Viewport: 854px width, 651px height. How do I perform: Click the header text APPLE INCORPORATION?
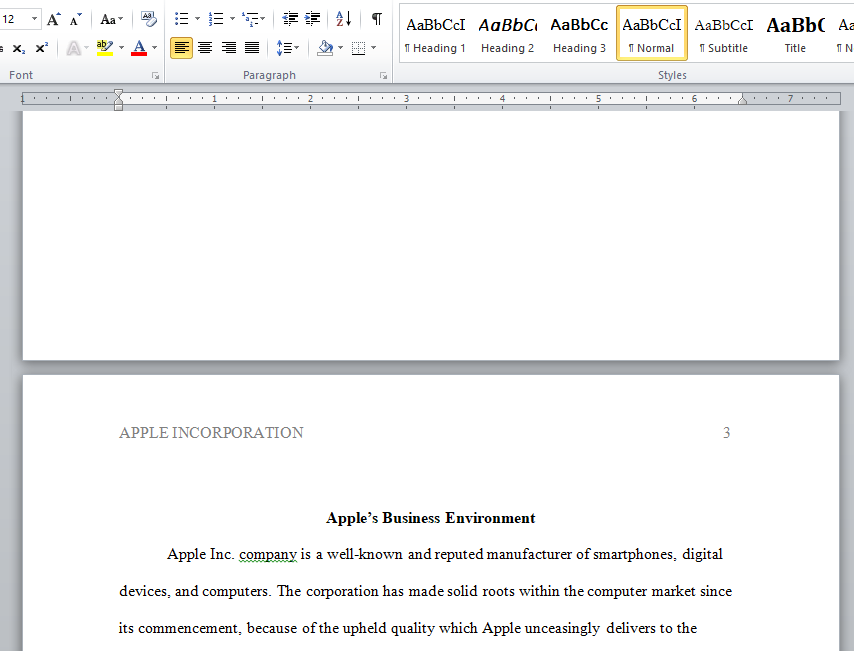point(211,433)
